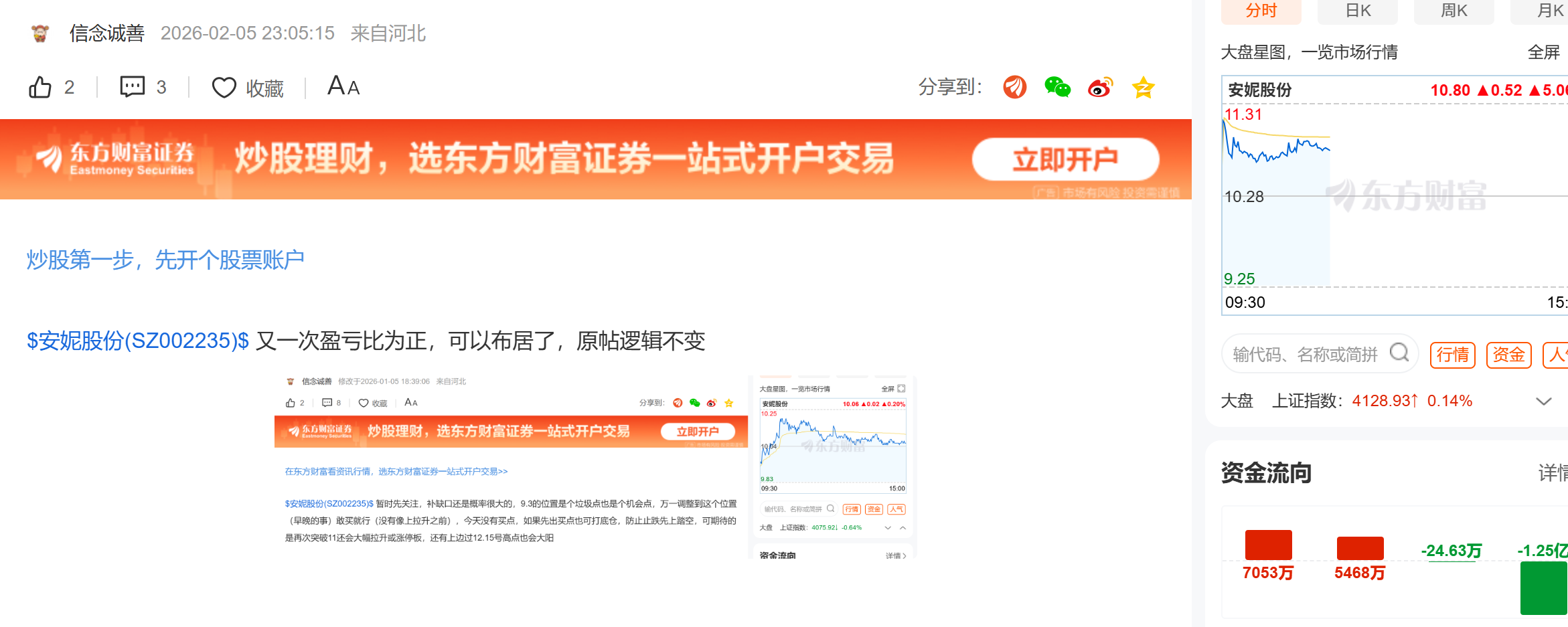Switch to 月K chart tab
Viewport: 1568px width, 627px height.
[1540, 11]
